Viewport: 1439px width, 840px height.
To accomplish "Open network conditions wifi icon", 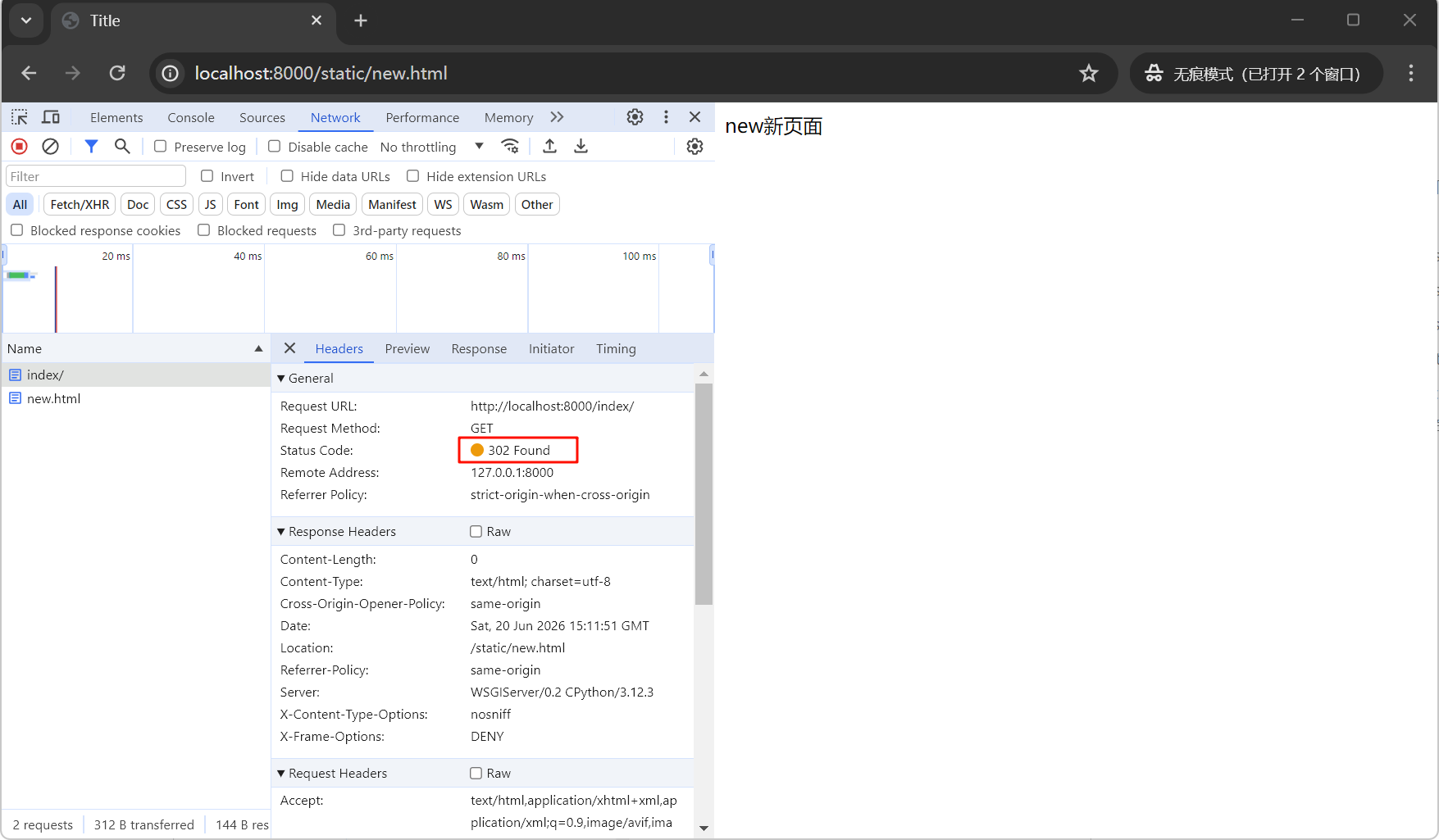I will coord(510,147).
